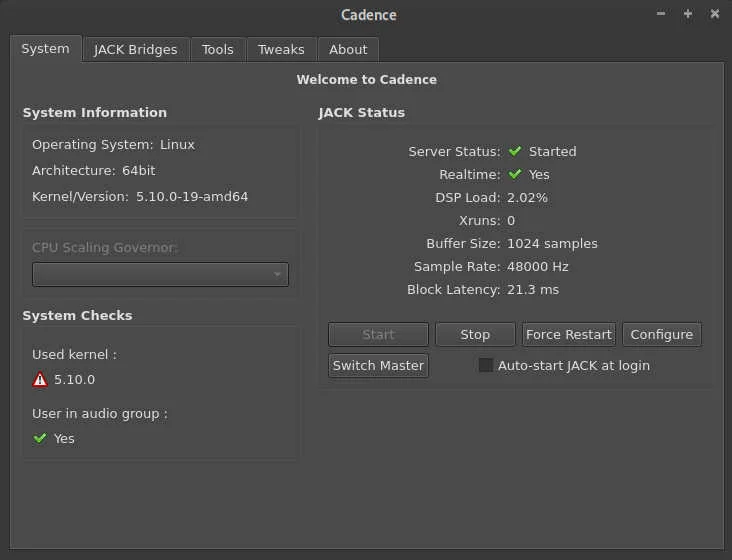
Task: Open the CPU Scaling Governor dropdown
Action: (x=160, y=274)
